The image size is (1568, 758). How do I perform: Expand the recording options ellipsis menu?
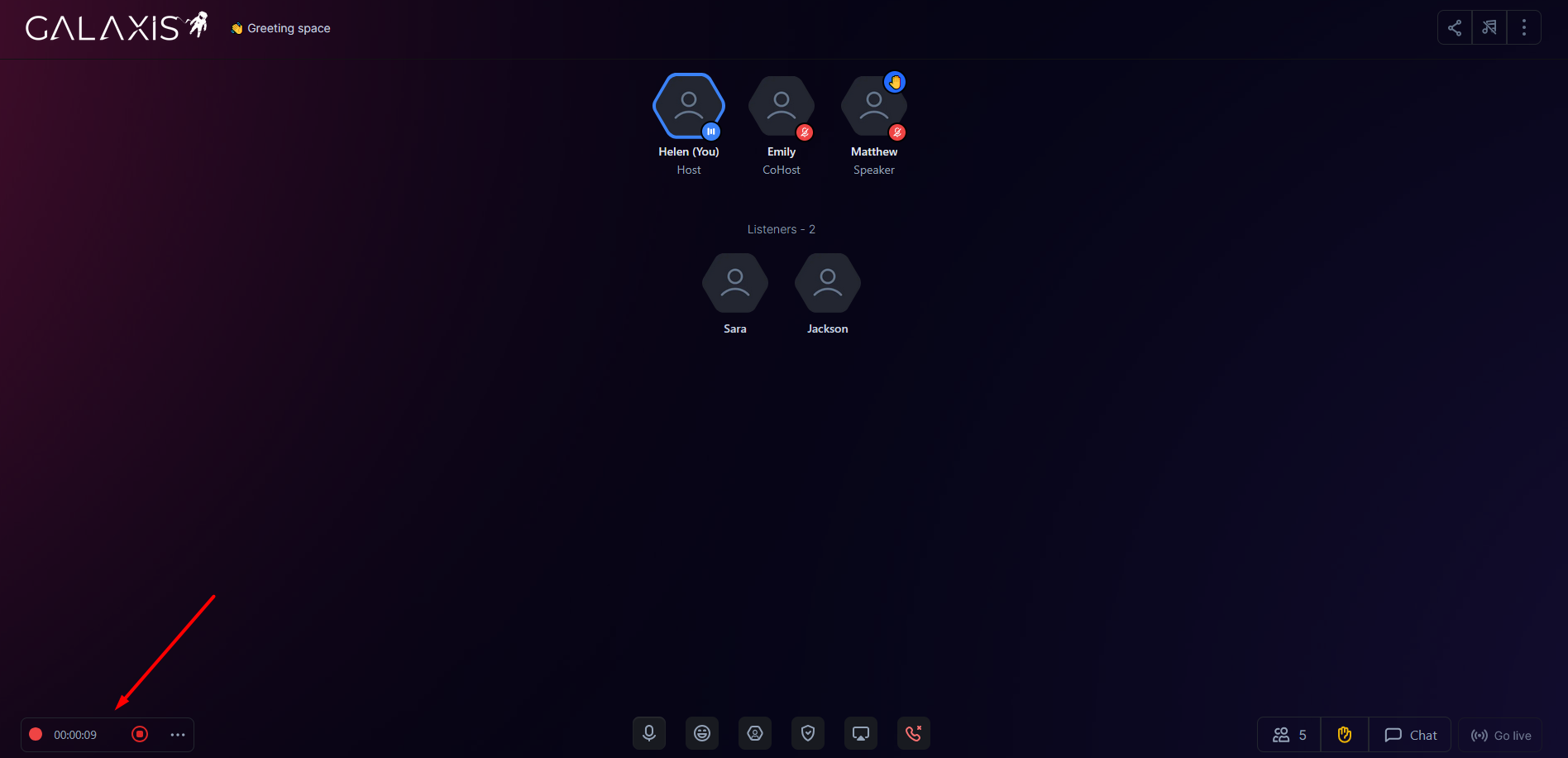[x=177, y=735]
